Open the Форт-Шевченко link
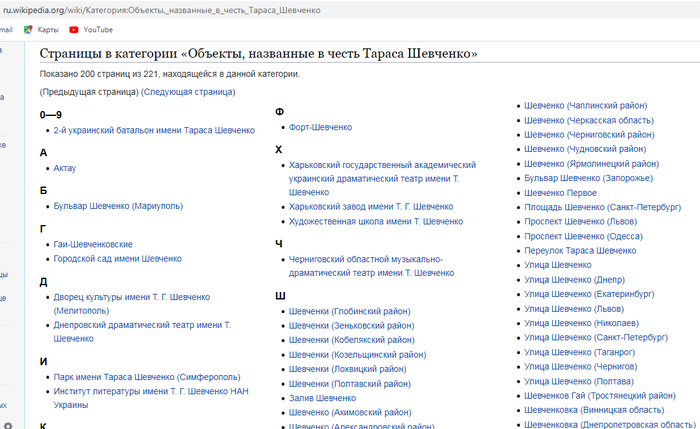700x429 pixels. (x=320, y=127)
